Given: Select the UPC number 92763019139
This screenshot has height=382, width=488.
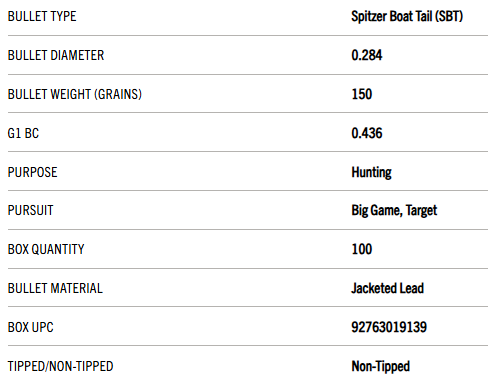Looking at the screenshot, I should (389, 327).
